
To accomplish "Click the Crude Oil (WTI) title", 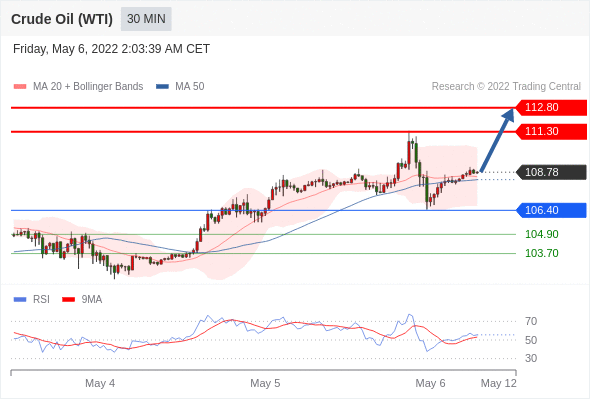I will coord(62,19).
